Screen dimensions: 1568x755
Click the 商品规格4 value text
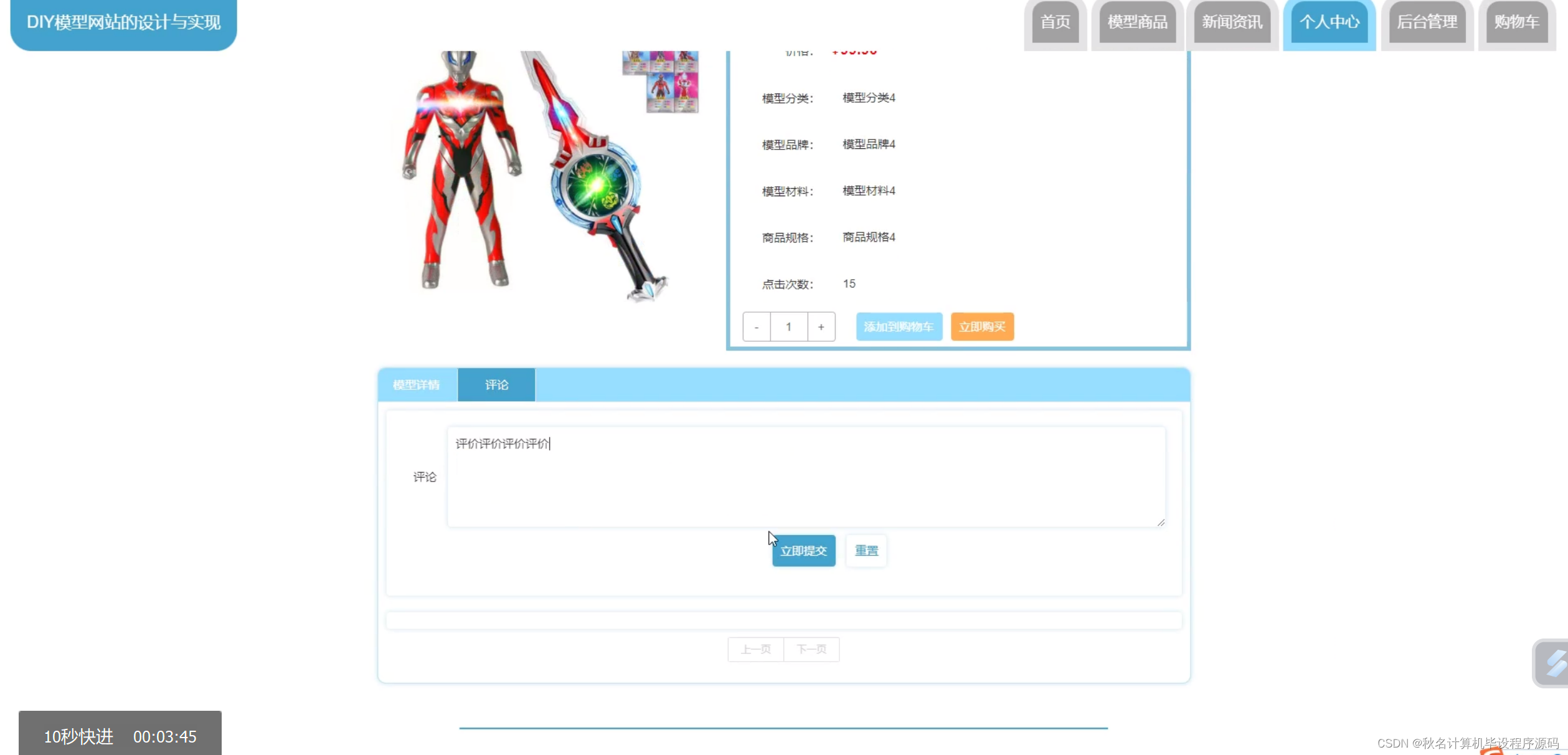pos(869,237)
